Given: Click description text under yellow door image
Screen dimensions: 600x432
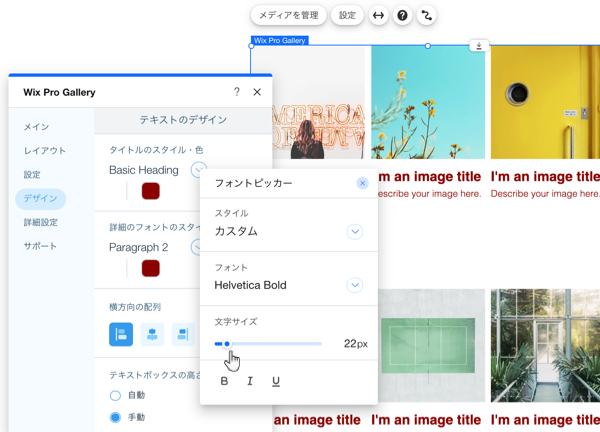Looking at the screenshot, I should pos(545,194).
